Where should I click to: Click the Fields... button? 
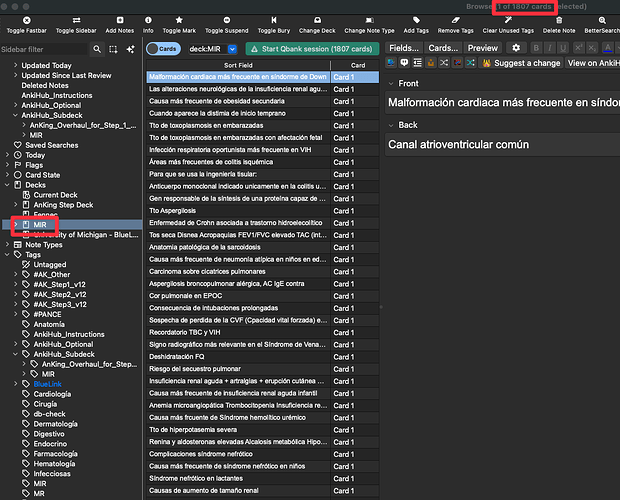click(x=404, y=48)
